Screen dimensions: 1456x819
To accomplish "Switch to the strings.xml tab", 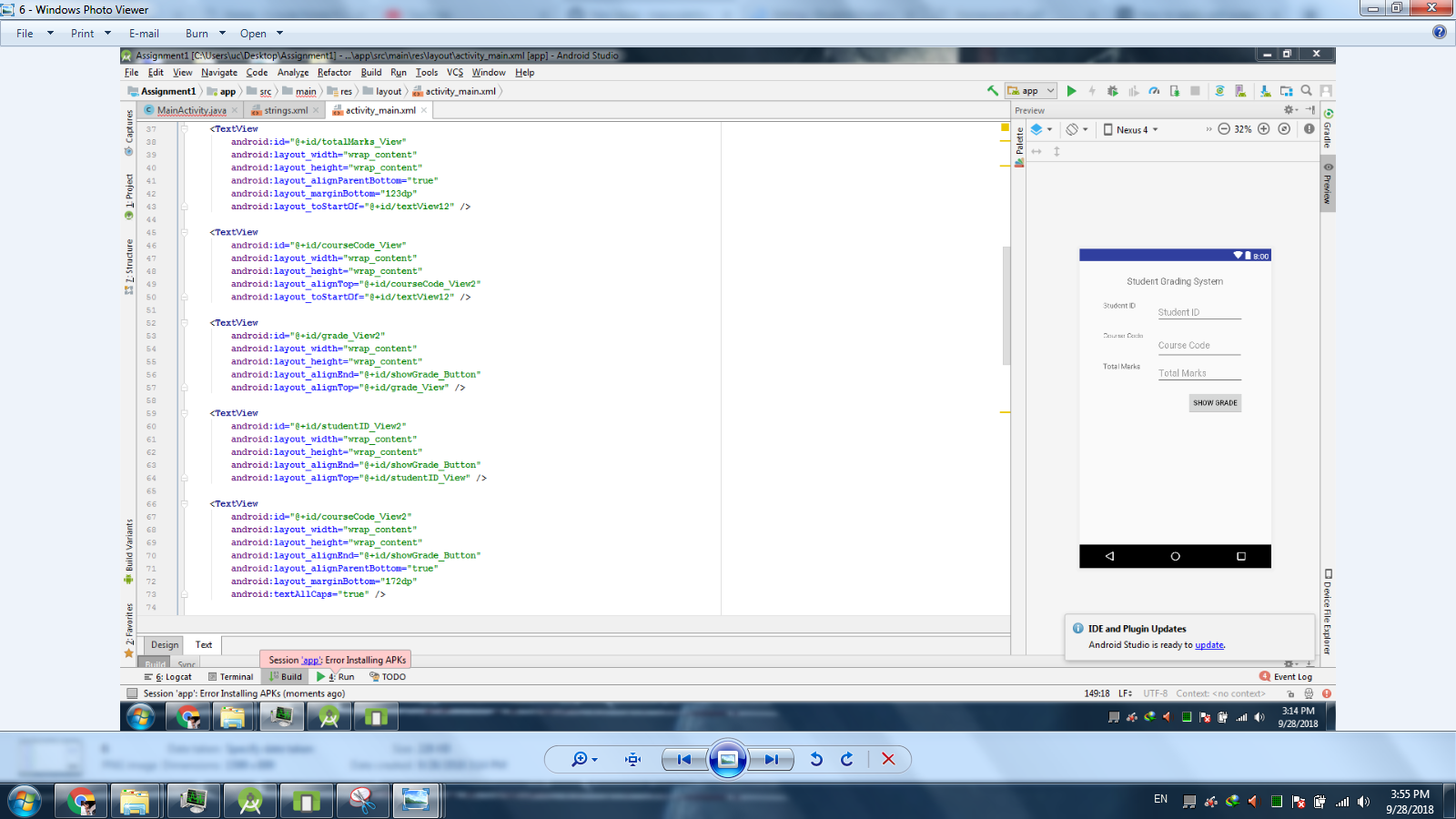I will point(284,109).
